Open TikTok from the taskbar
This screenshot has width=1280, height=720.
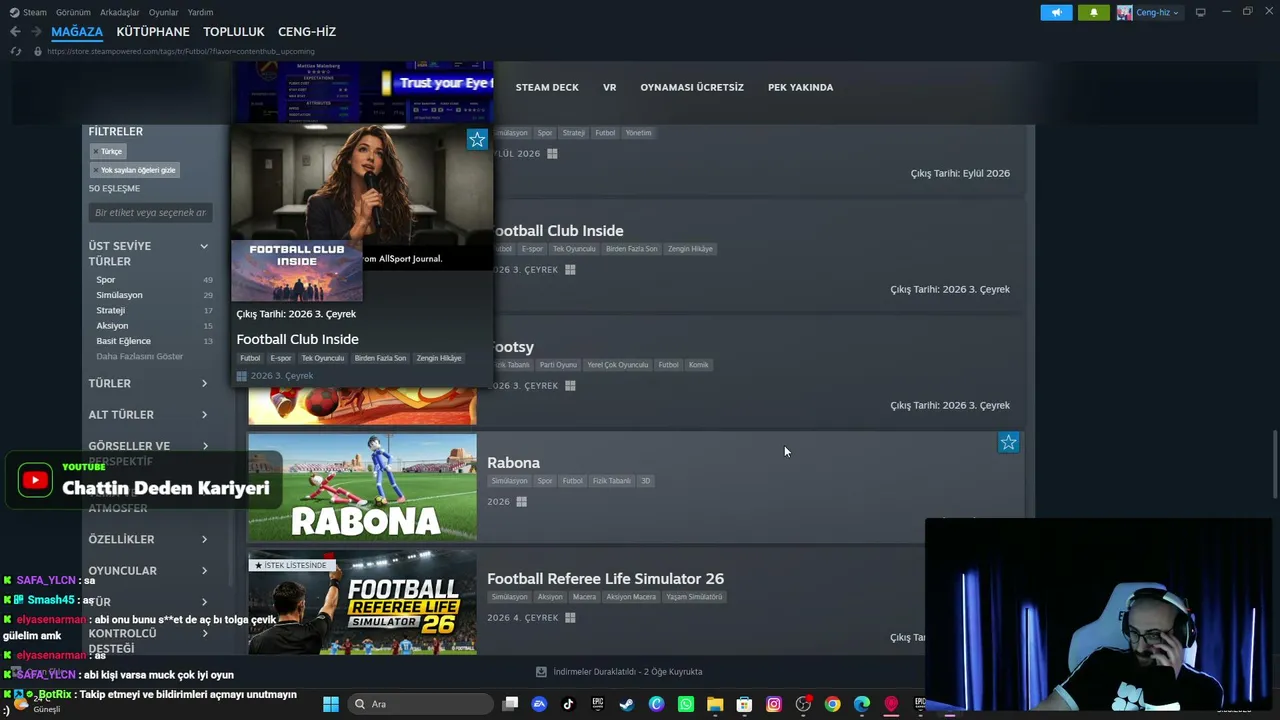[568, 704]
